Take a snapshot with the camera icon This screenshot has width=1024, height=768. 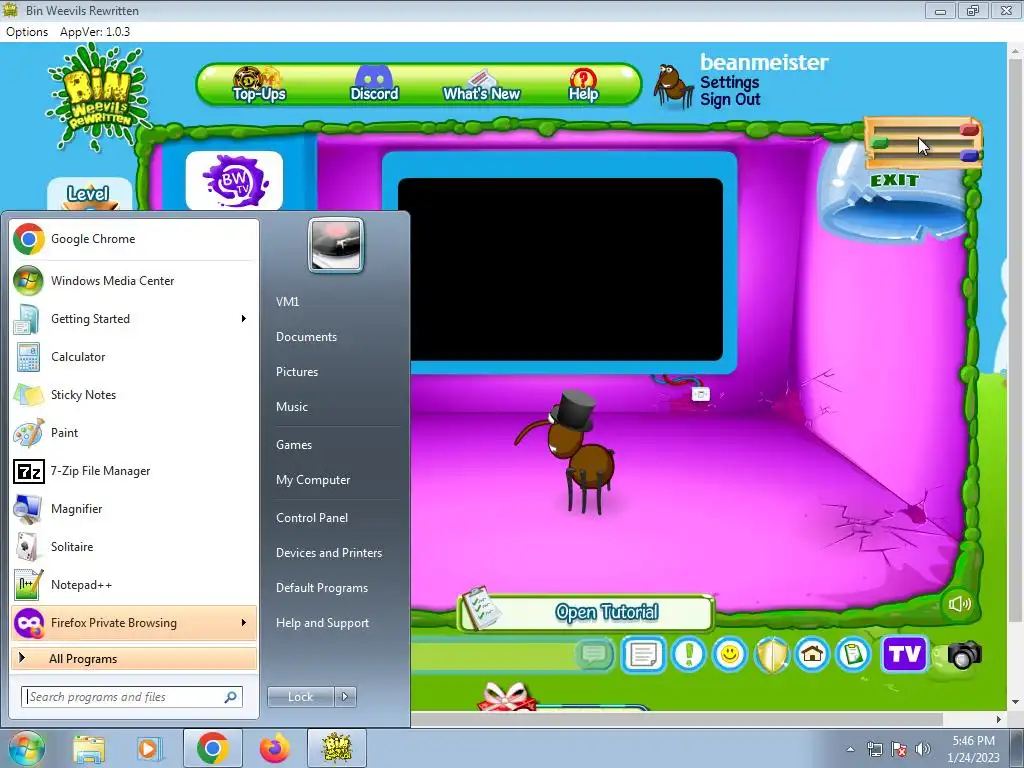pos(965,654)
